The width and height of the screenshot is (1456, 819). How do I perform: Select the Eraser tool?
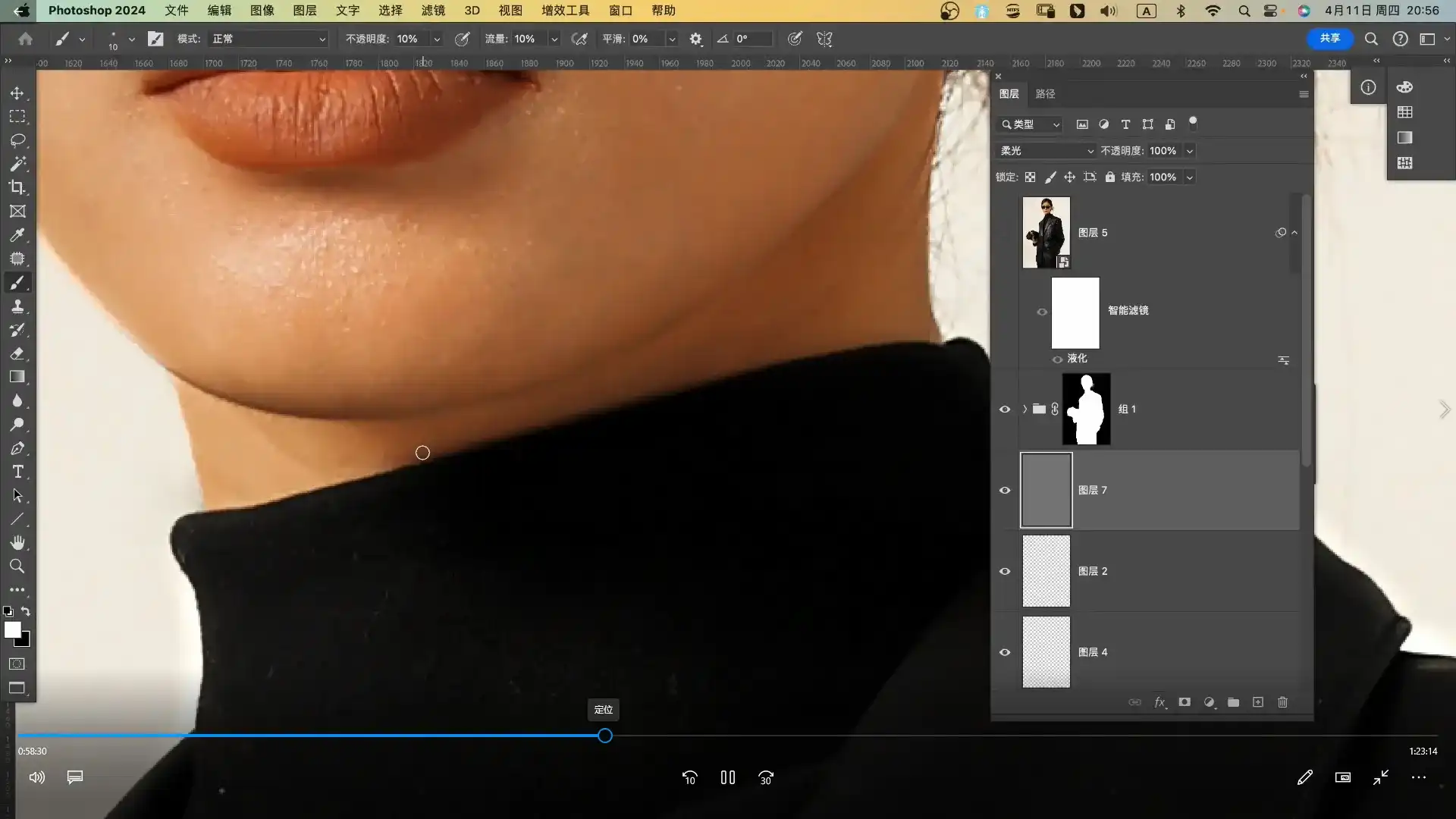click(17, 353)
